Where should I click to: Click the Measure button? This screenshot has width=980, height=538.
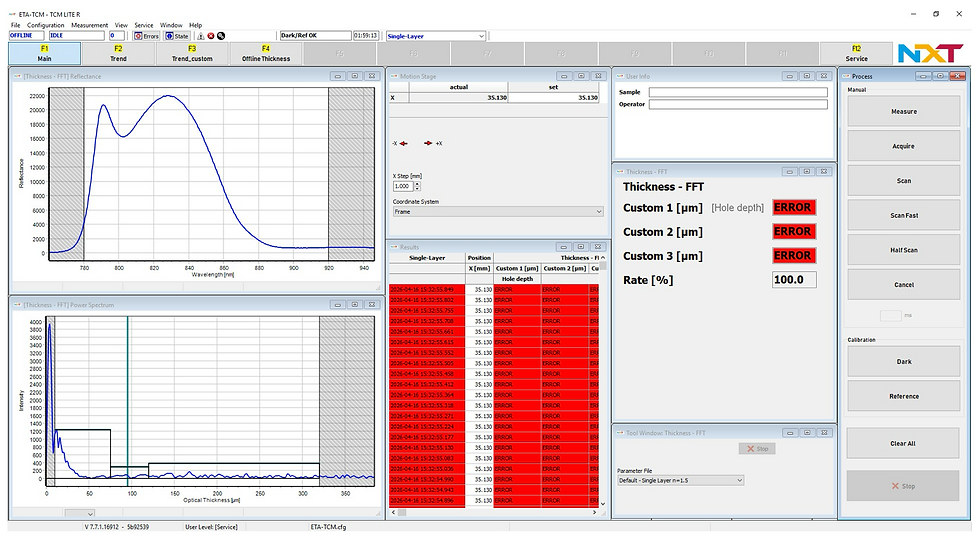904,111
